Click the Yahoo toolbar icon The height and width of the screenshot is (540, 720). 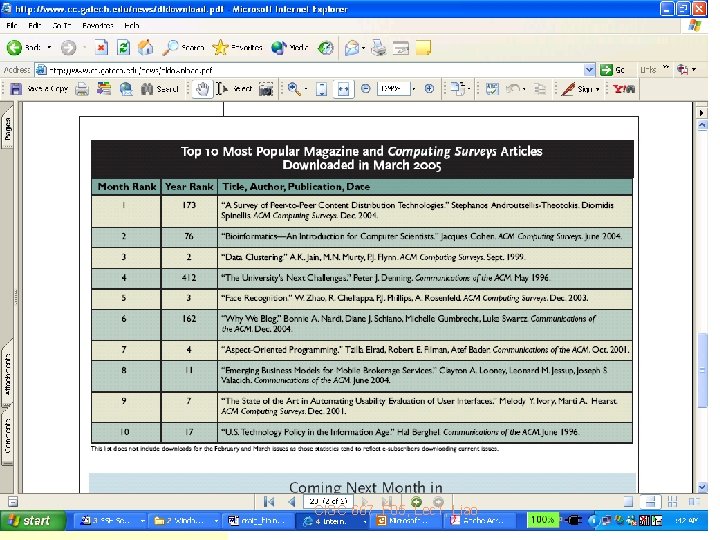click(x=624, y=89)
